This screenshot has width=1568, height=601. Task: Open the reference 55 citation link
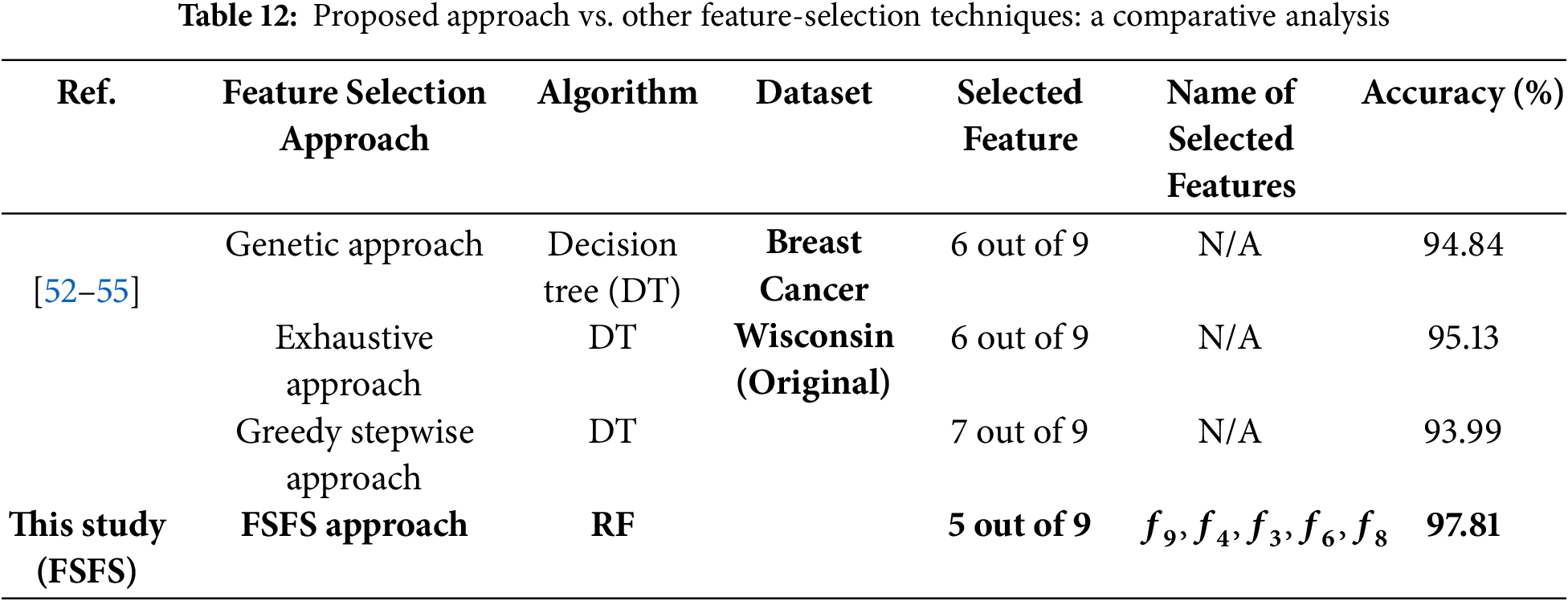[112, 291]
